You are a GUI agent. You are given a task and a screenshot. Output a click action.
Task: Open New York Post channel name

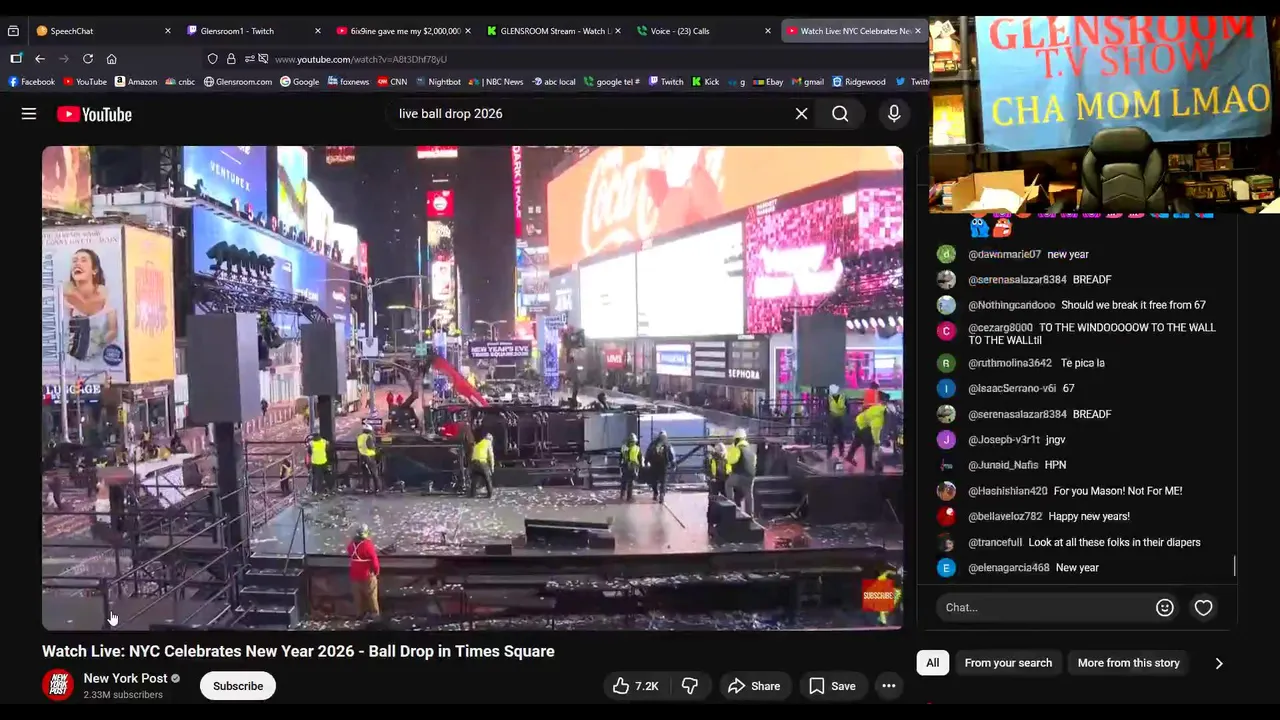(x=125, y=678)
